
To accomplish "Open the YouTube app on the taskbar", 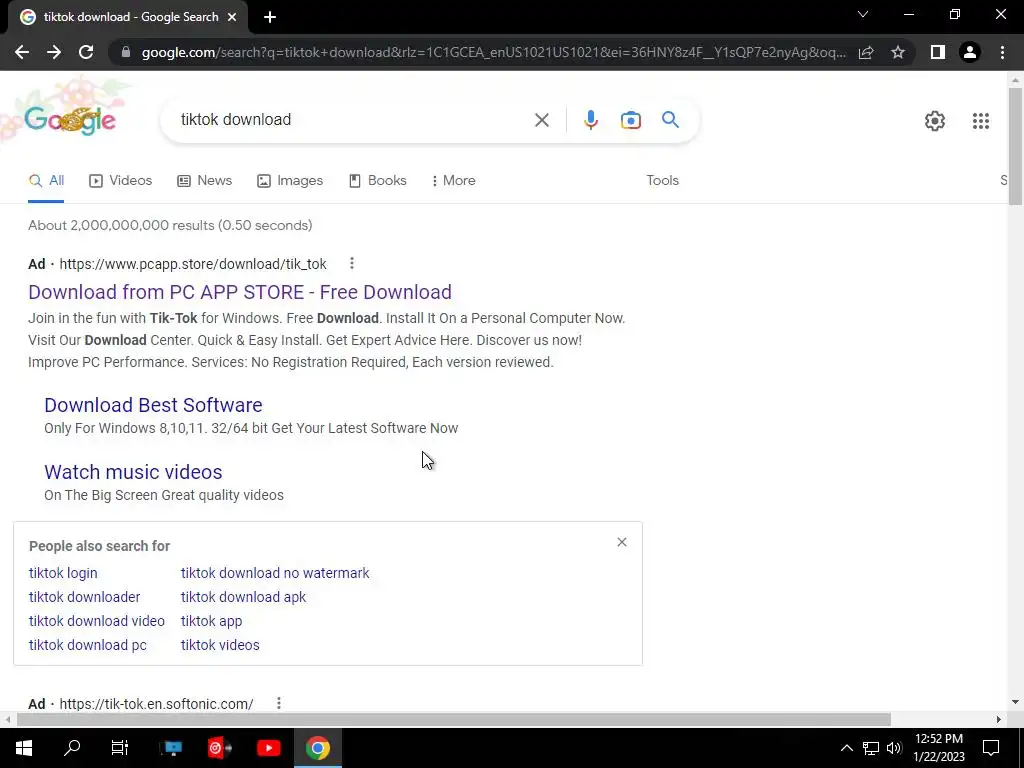I will (268, 748).
